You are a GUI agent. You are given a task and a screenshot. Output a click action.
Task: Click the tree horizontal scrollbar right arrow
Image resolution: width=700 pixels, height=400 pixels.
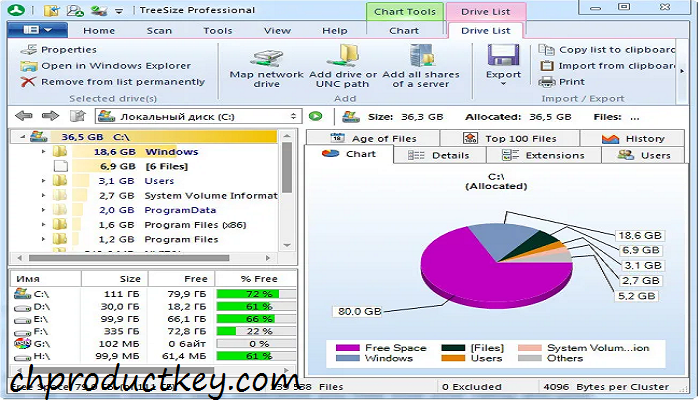(x=268, y=258)
